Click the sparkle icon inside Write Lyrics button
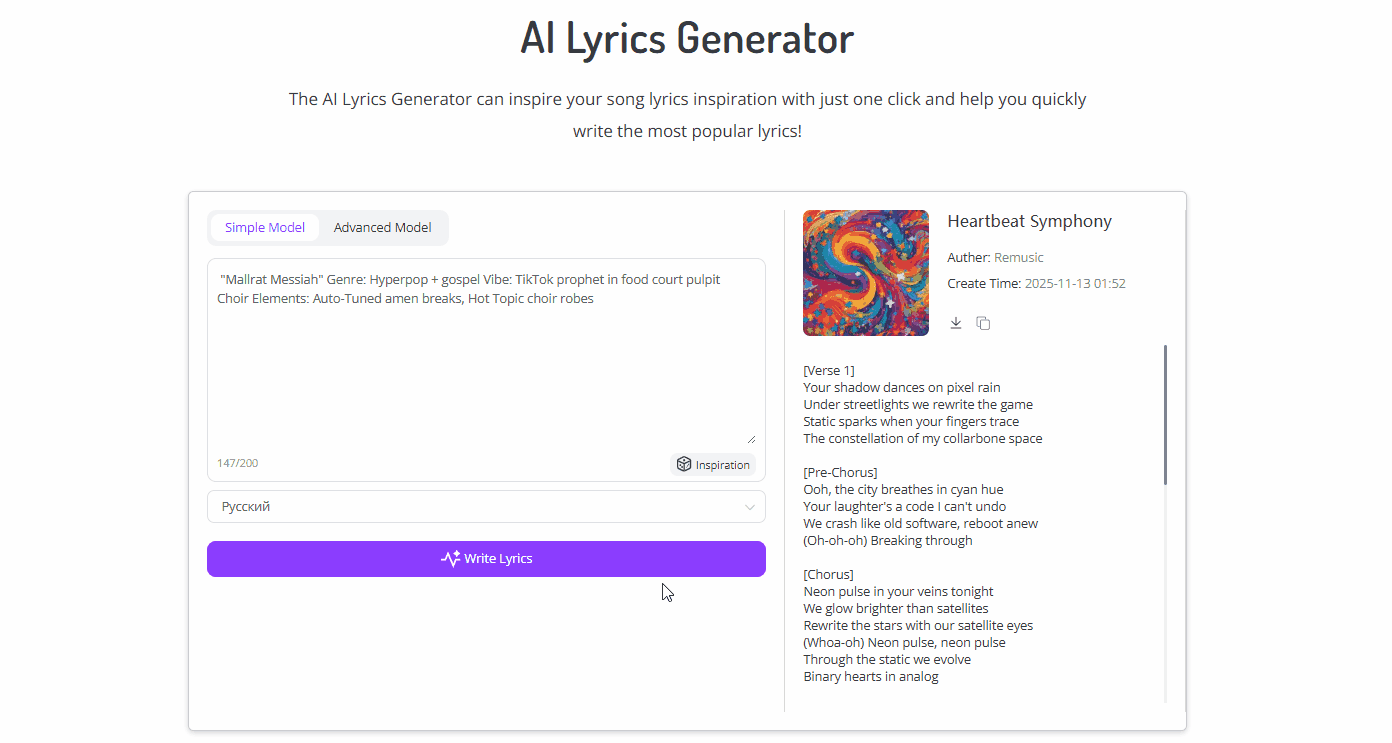The width and height of the screenshot is (1392, 743). coord(451,559)
